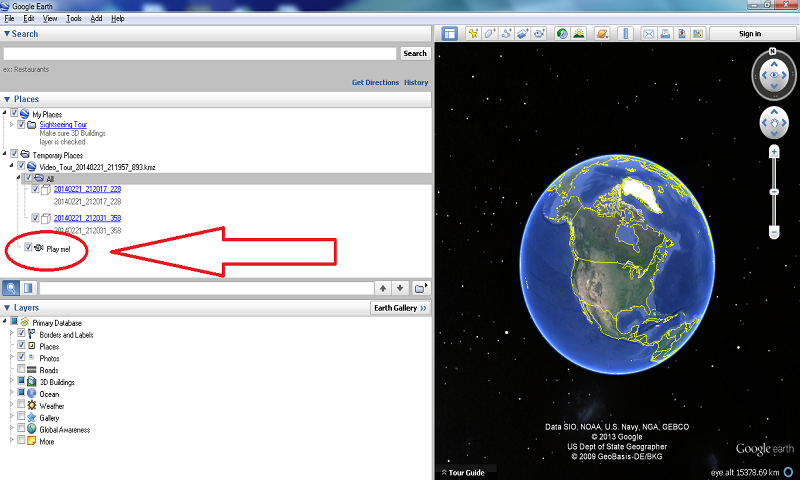This screenshot has width=800, height=480.
Task: Open the search History link
Action: click(416, 82)
